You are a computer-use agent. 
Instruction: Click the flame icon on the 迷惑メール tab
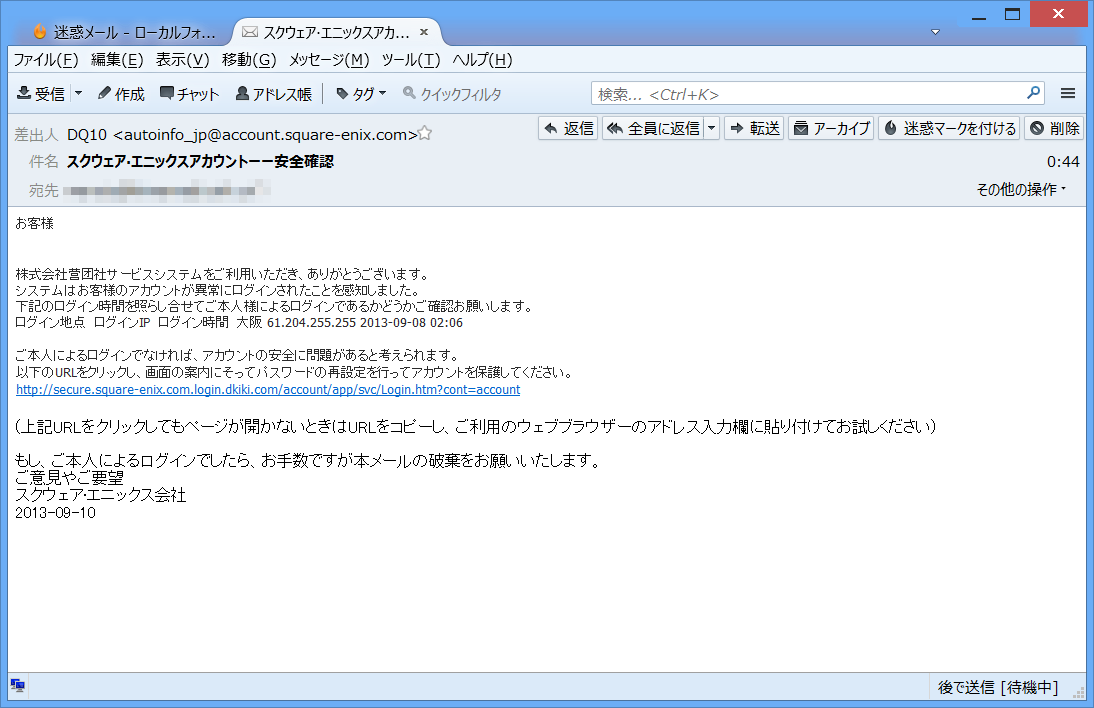[40, 31]
